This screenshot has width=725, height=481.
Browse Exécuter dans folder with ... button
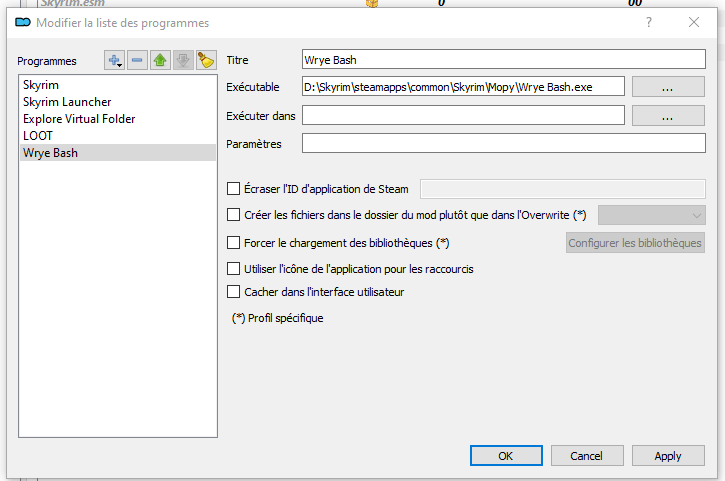point(668,116)
